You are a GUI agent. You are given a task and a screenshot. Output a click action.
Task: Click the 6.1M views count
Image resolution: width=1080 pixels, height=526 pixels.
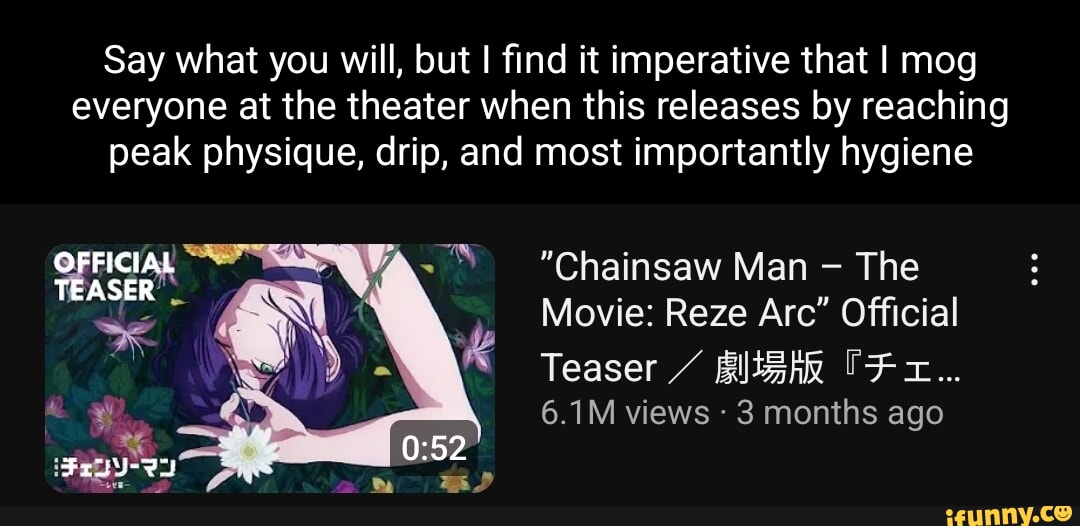click(625, 413)
